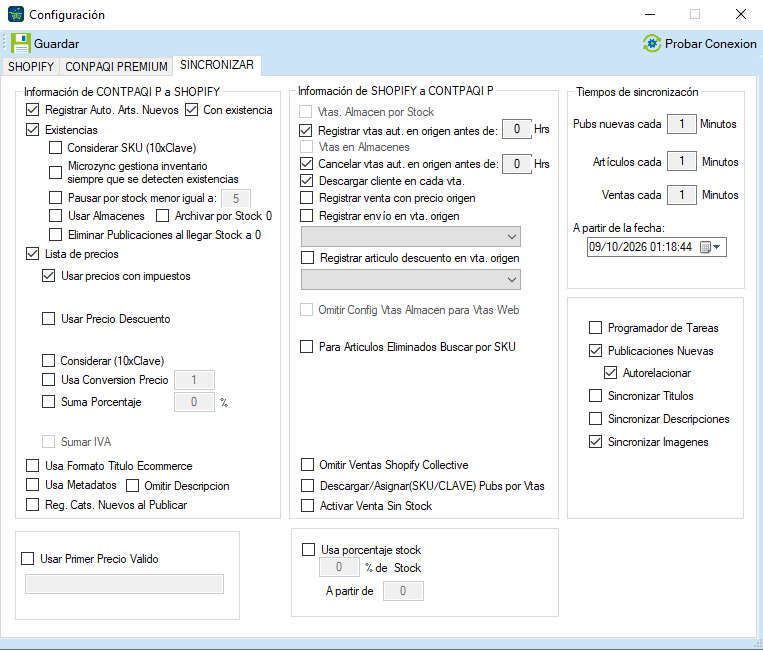Expand the A partir de la fecha picker arrow

(x=717, y=247)
